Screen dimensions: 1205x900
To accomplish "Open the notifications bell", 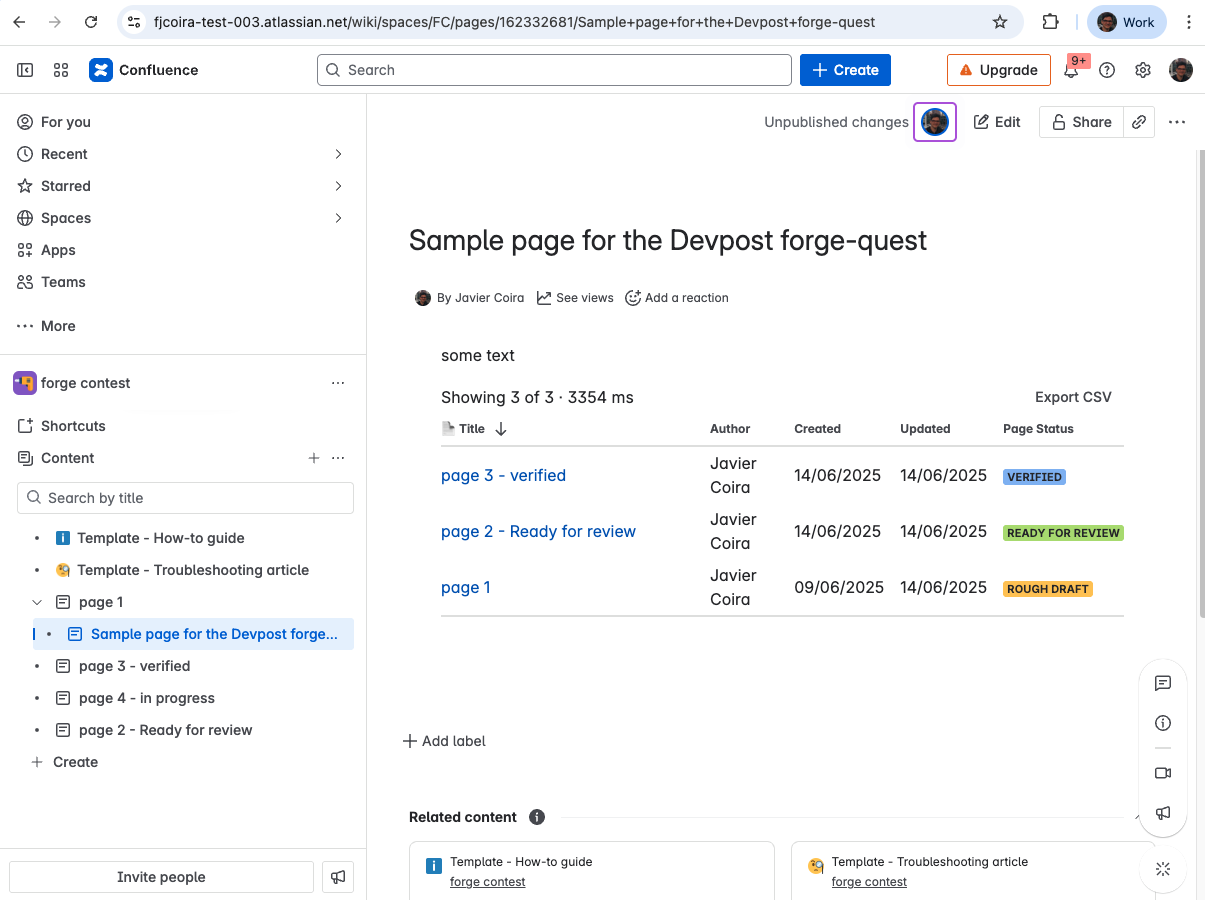I will coord(1071,70).
